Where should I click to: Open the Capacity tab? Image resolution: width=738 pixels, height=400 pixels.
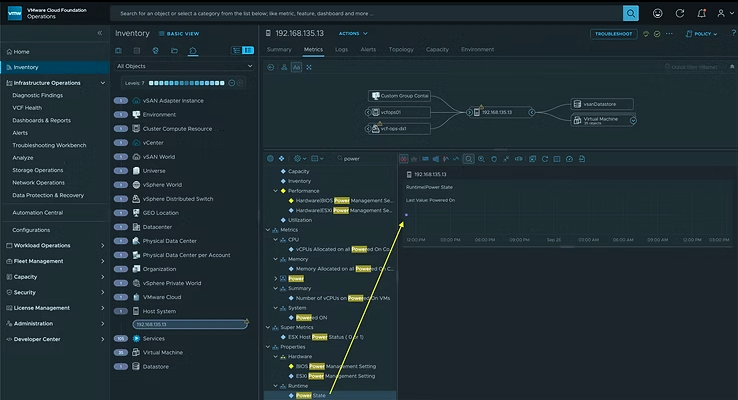[x=437, y=49]
